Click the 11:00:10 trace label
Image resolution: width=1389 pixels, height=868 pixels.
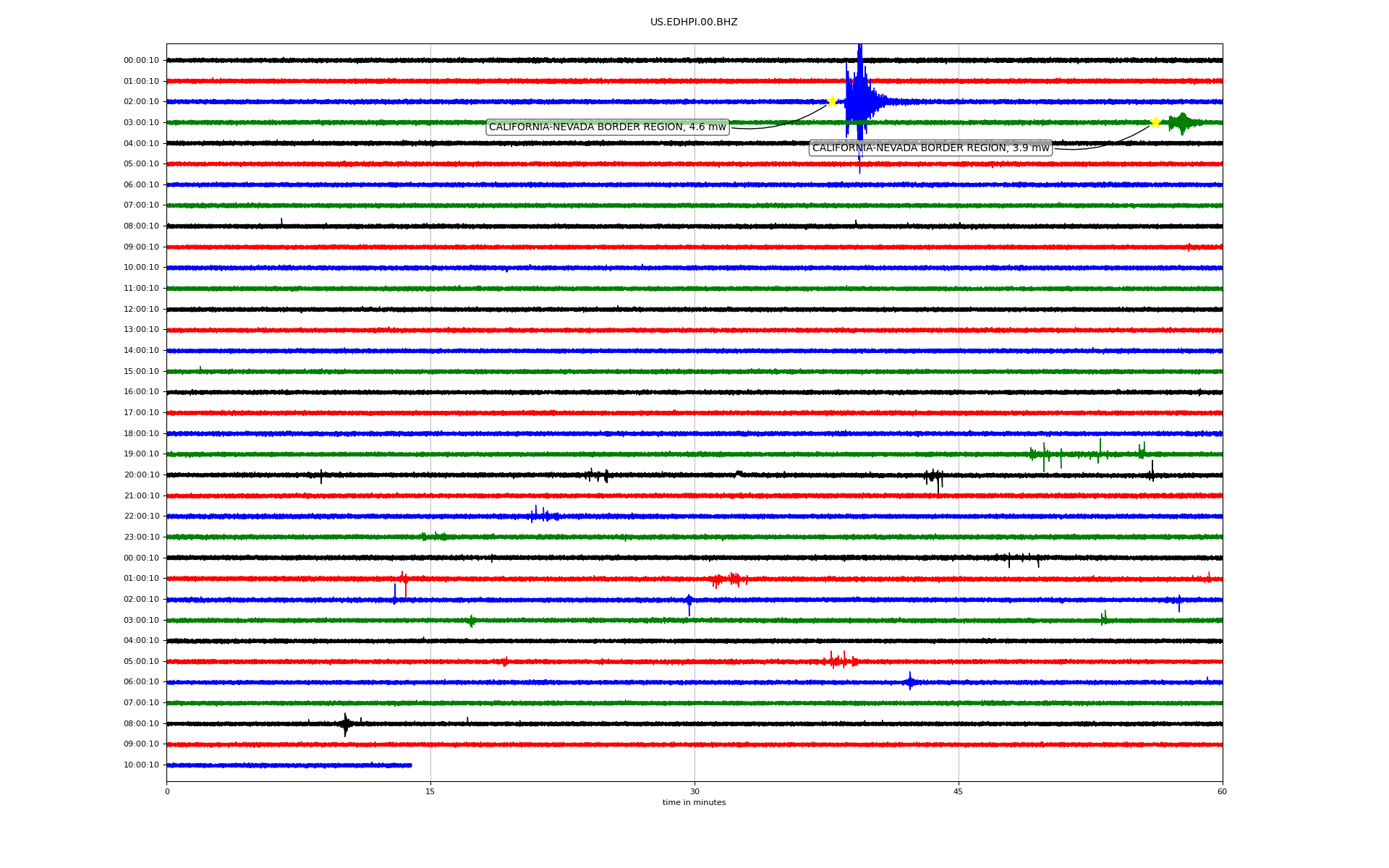click(x=141, y=289)
